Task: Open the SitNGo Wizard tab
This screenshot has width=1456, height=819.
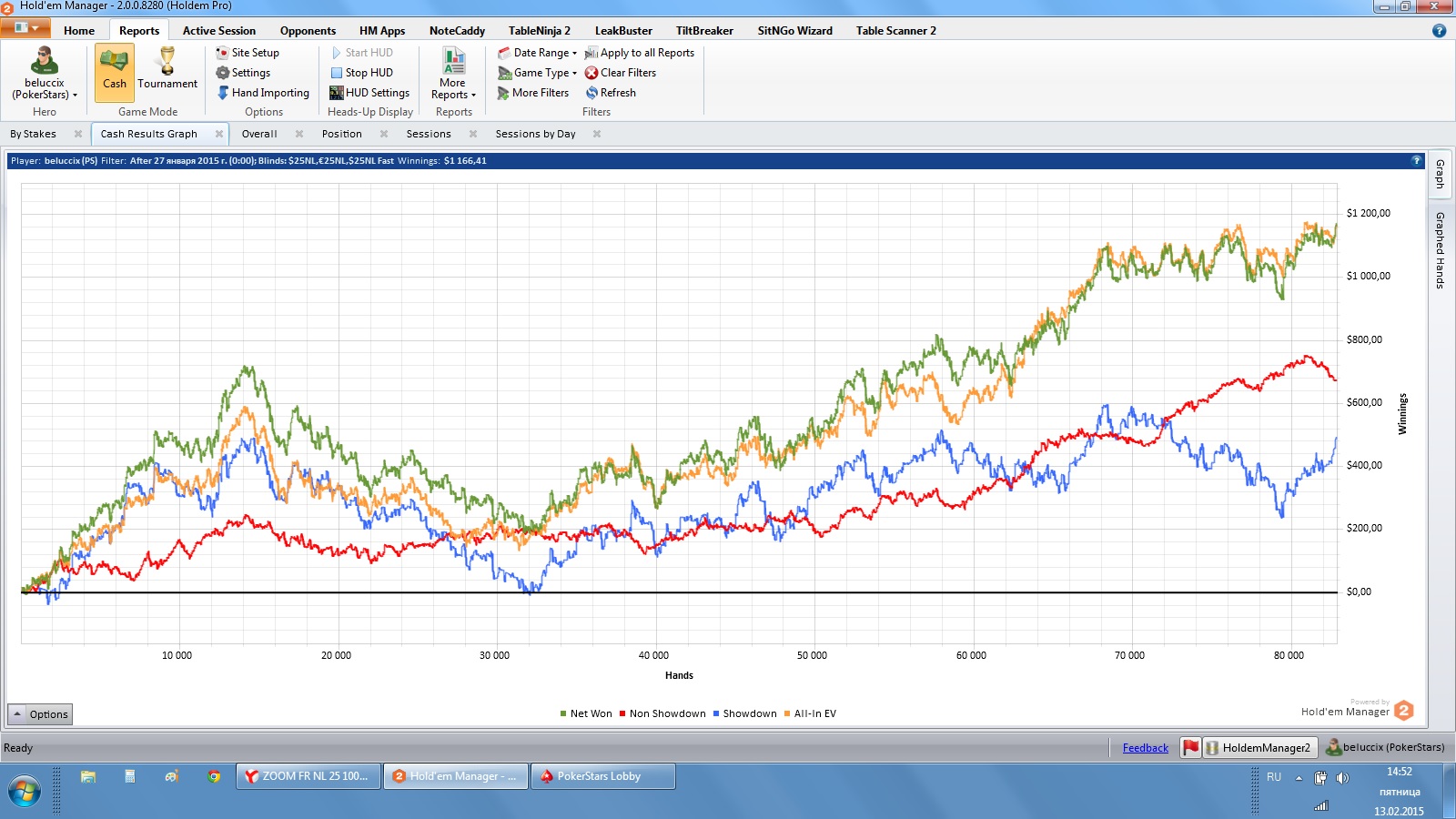Action: click(795, 30)
